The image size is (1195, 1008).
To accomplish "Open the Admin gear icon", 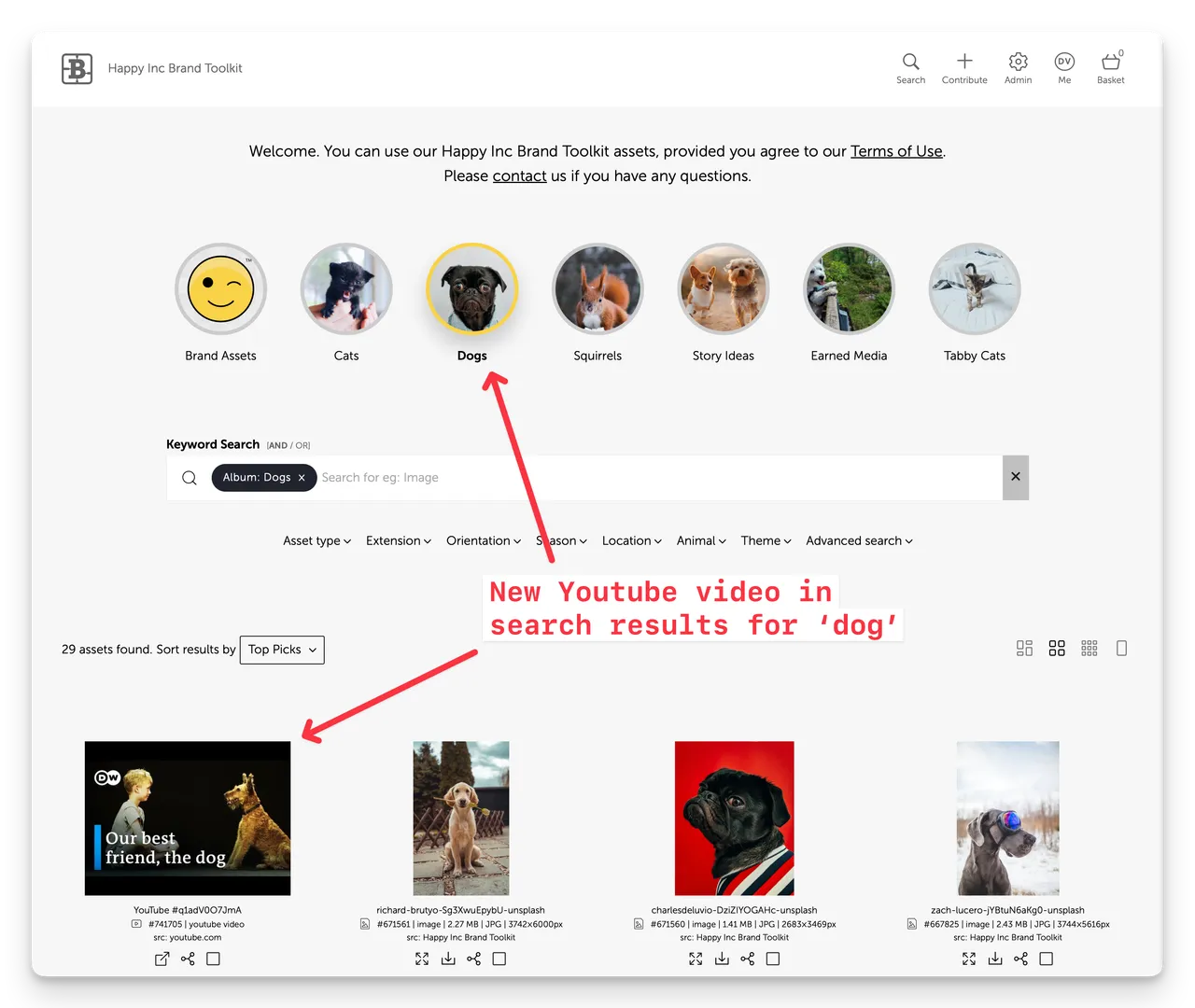I will coord(1018,62).
